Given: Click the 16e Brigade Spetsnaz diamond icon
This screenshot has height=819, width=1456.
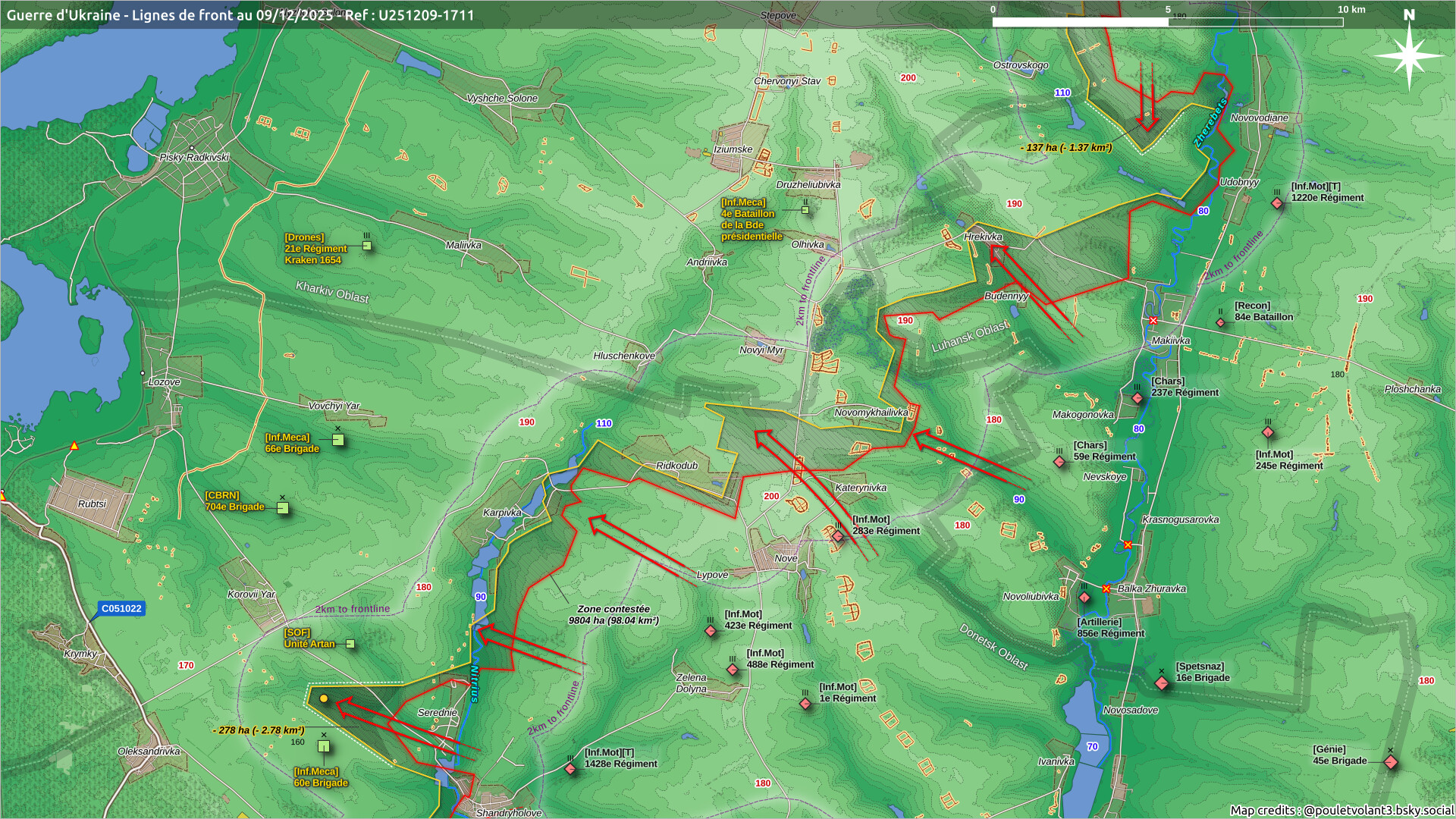Looking at the screenshot, I should tap(1162, 683).
